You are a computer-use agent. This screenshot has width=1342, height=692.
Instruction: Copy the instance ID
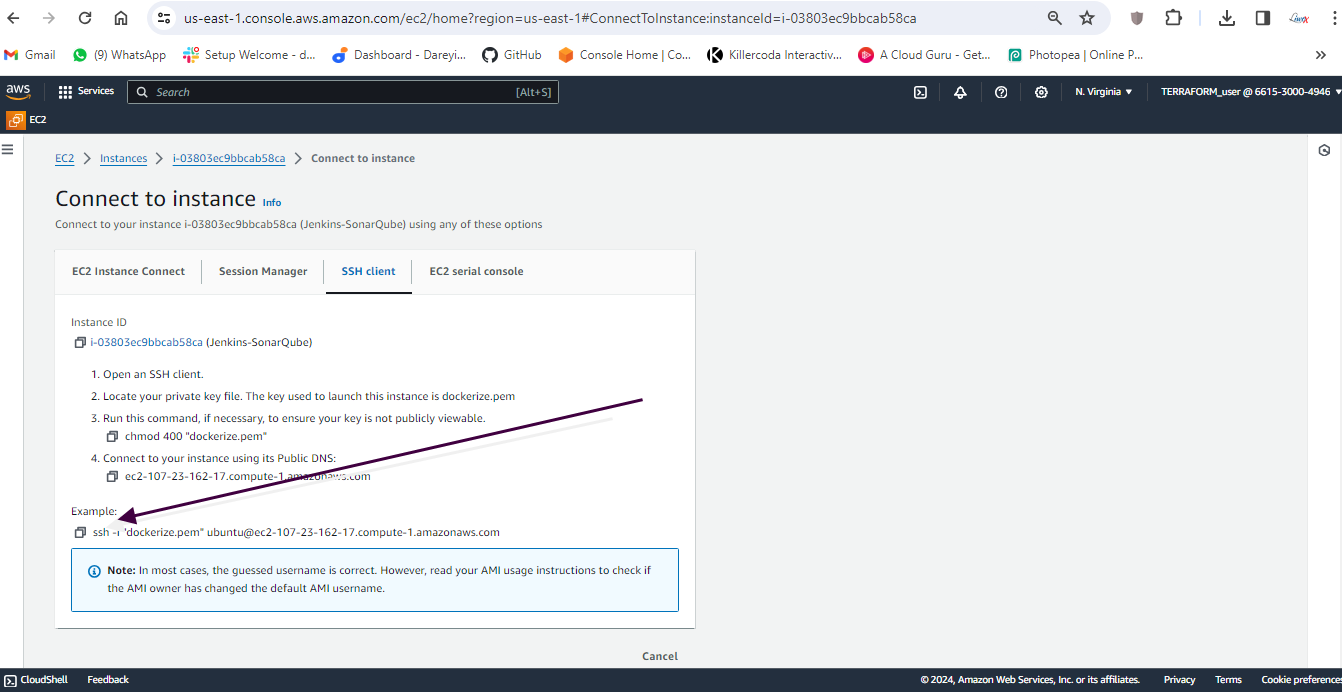80,343
